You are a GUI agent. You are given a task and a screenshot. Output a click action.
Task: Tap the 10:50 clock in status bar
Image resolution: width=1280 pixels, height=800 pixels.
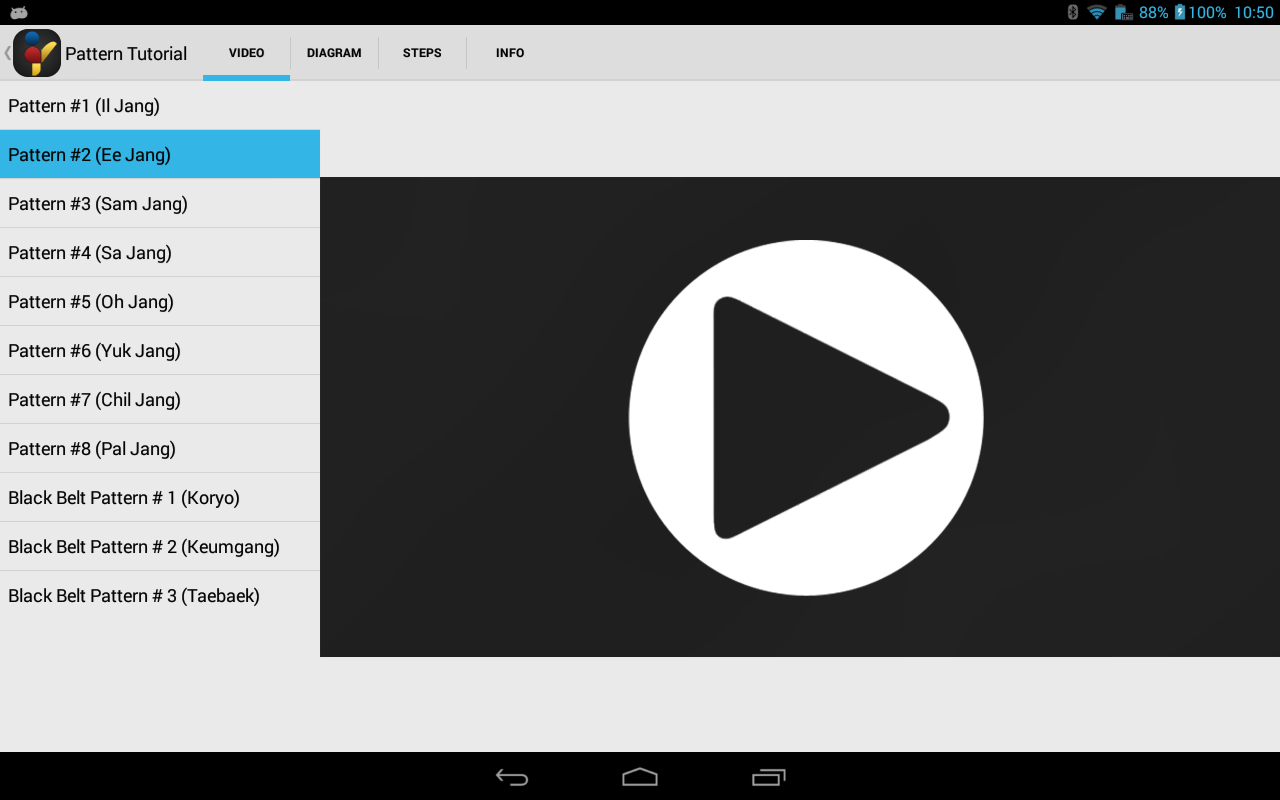coord(1254,12)
